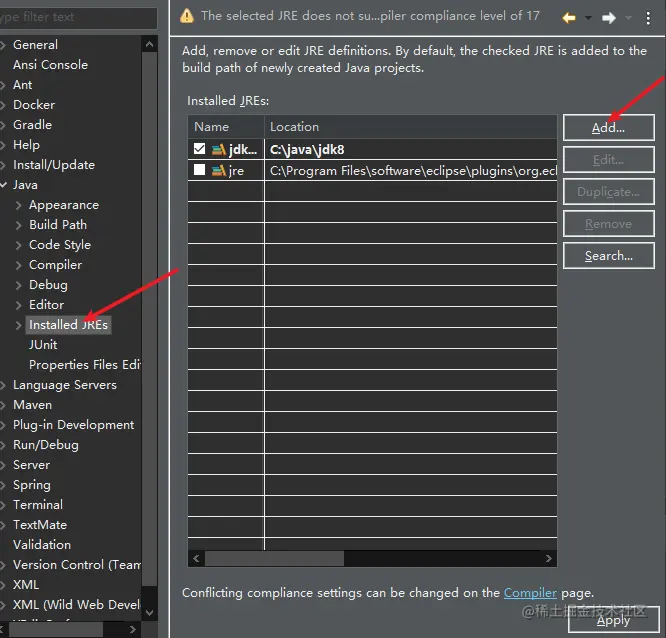This screenshot has height=638, width=666.
Task: Click the jre entry library icon
Action: pos(218,171)
